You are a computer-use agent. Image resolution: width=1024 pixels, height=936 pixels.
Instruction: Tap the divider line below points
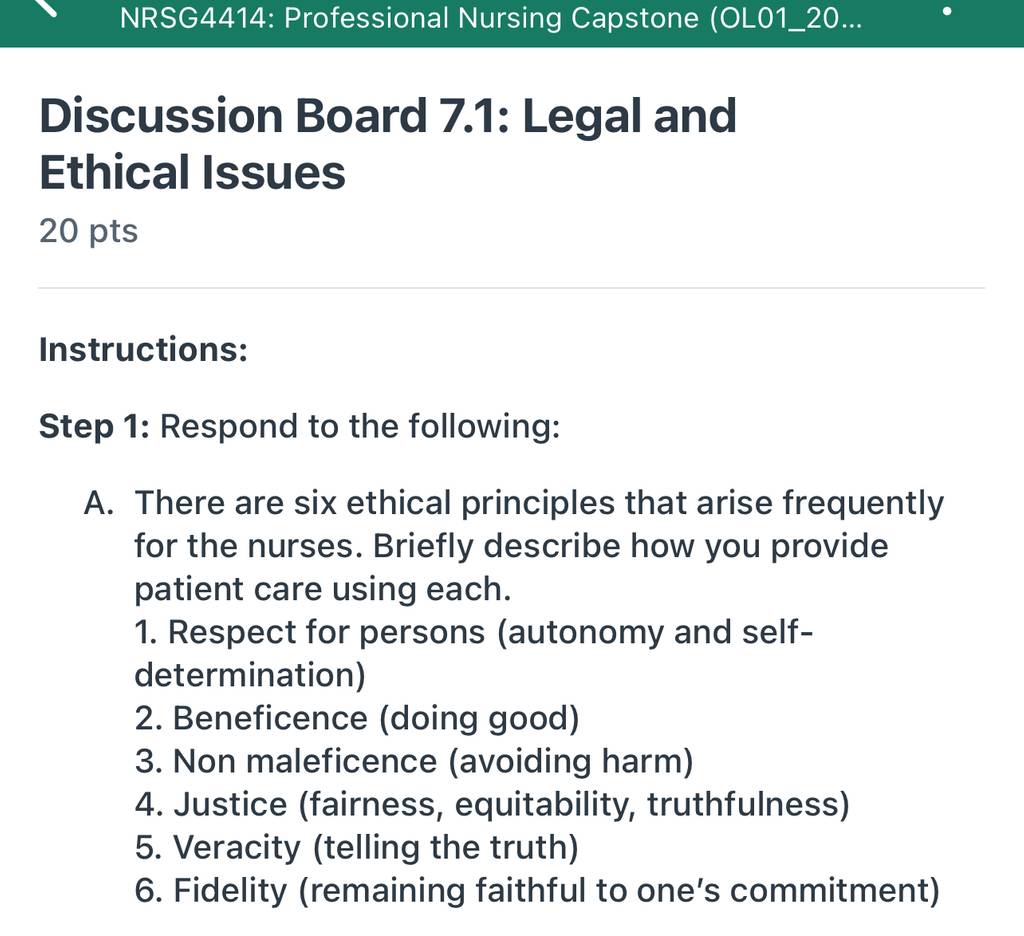click(x=511, y=287)
